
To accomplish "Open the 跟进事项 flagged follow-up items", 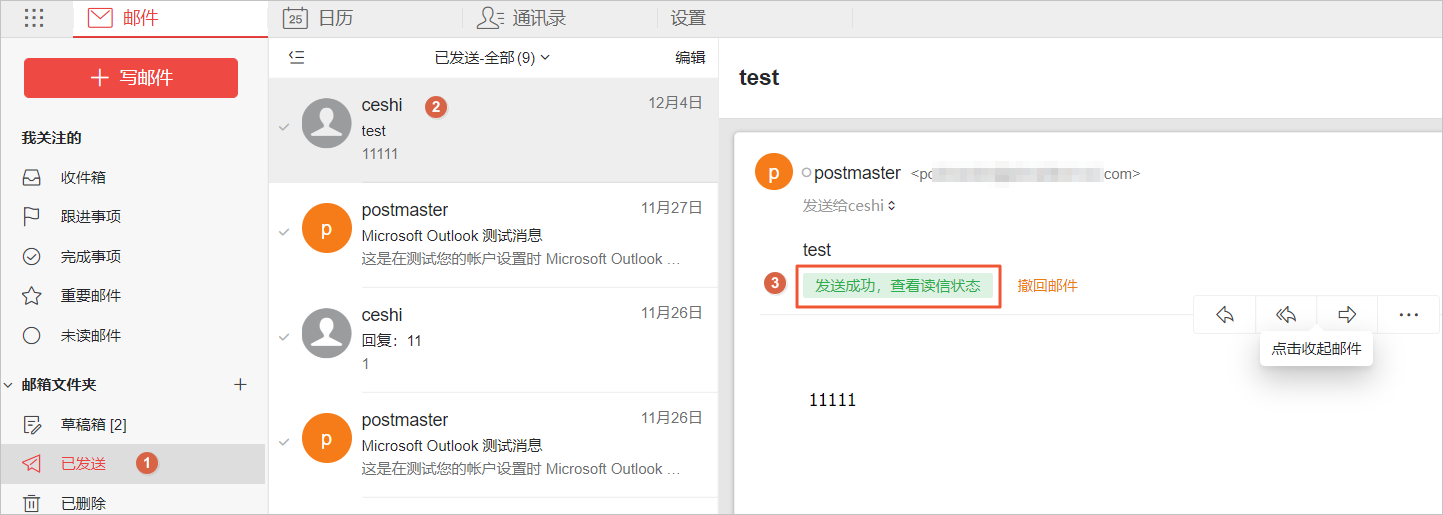I will [90, 217].
